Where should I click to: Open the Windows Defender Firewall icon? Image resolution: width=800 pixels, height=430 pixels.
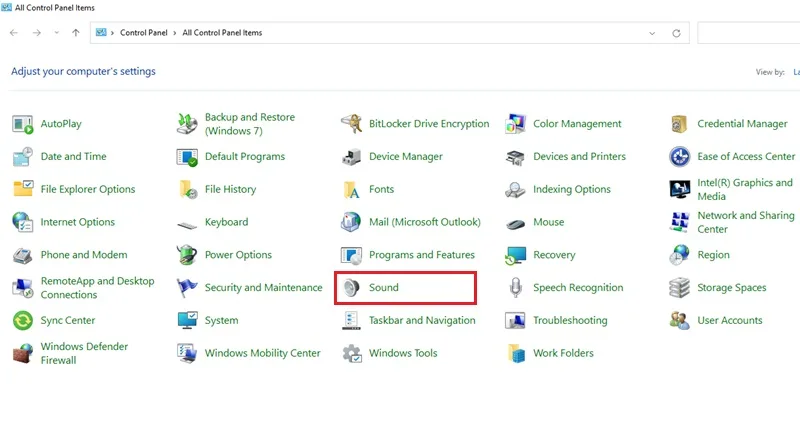23,353
